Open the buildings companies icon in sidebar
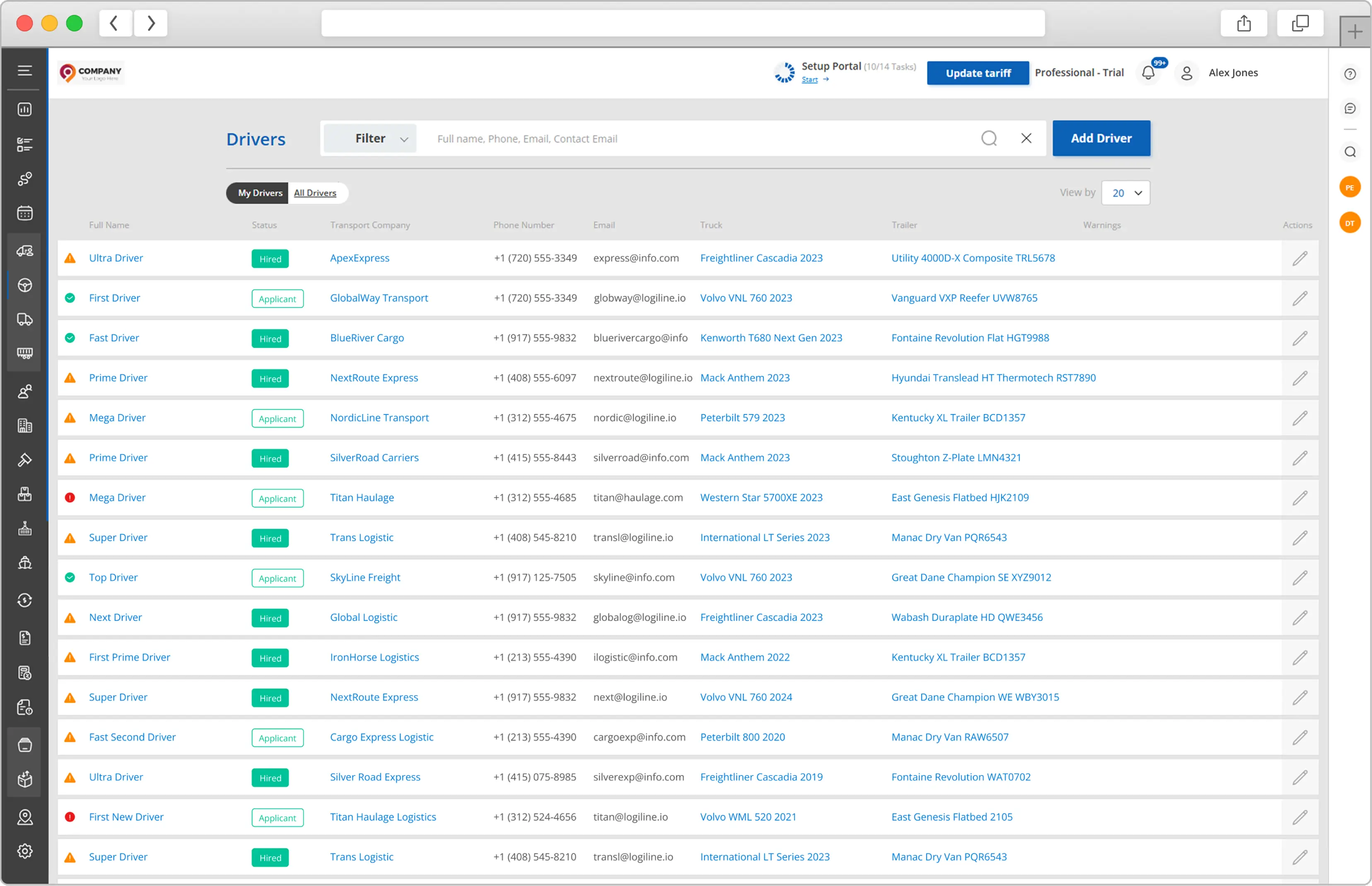The width and height of the screenshot is (1372, 886). click(24, 426)
